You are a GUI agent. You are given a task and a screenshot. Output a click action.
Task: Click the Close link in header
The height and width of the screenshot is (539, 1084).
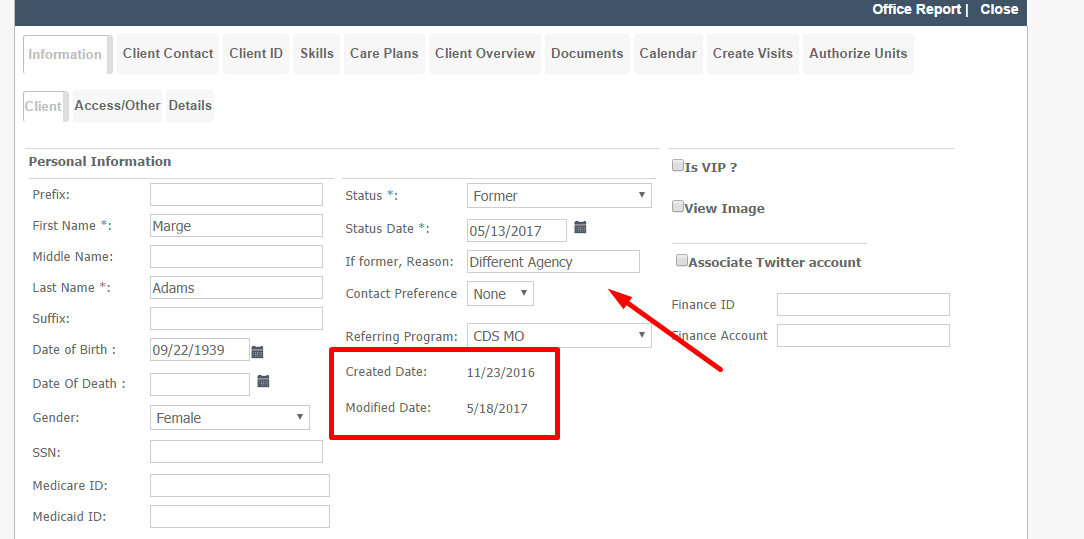pyautogui.click(x=999, y=10)
